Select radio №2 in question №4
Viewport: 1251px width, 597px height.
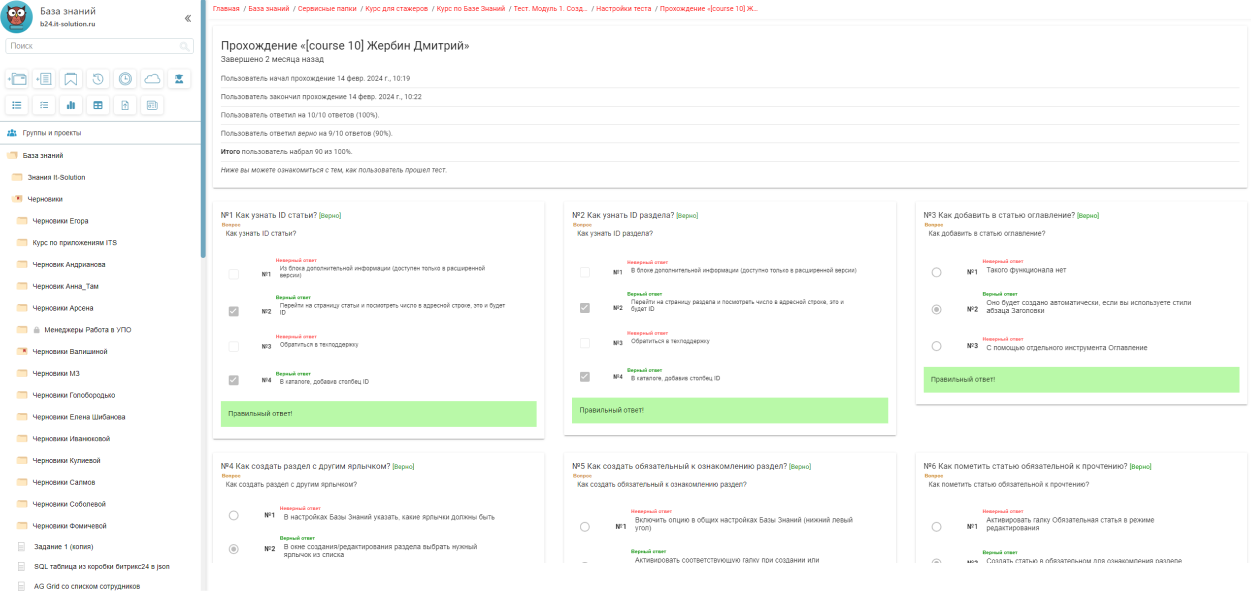[x=233, y=549]
